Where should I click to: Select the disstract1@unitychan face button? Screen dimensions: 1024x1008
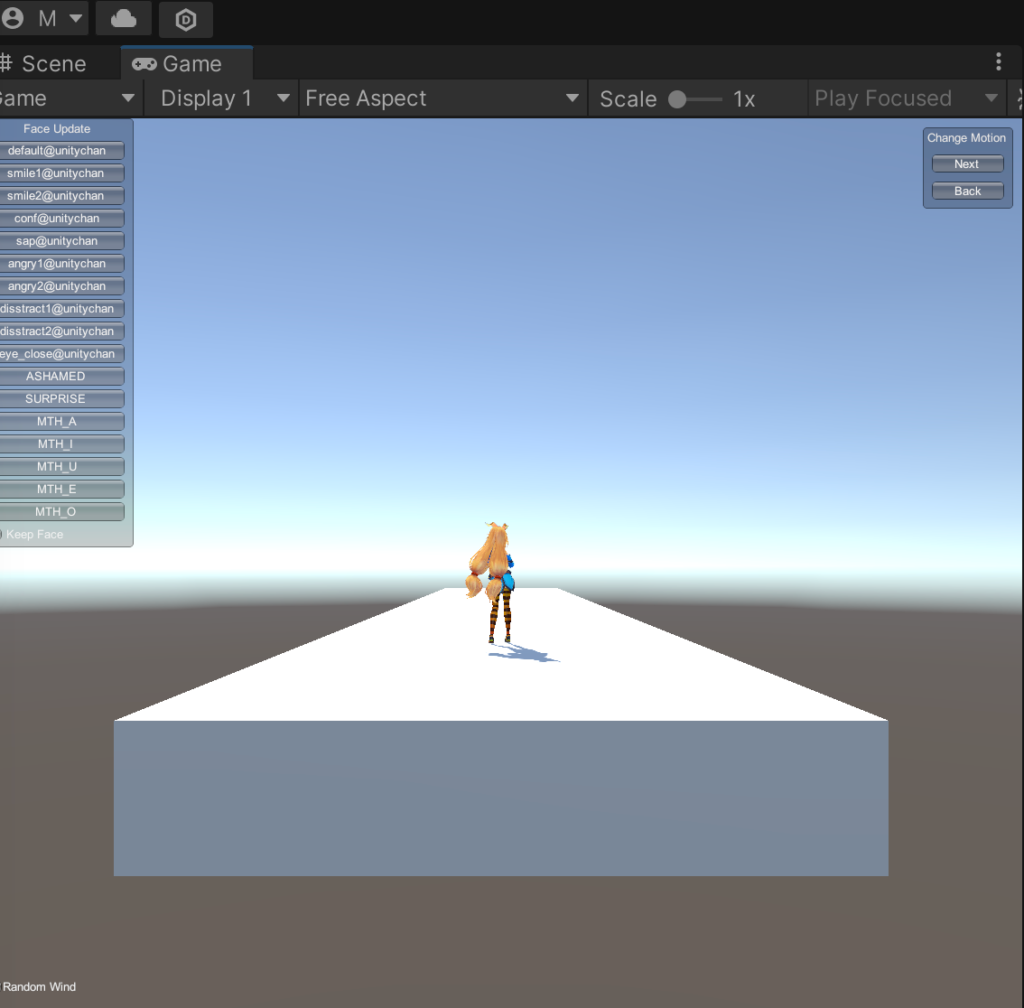point(61,309)
